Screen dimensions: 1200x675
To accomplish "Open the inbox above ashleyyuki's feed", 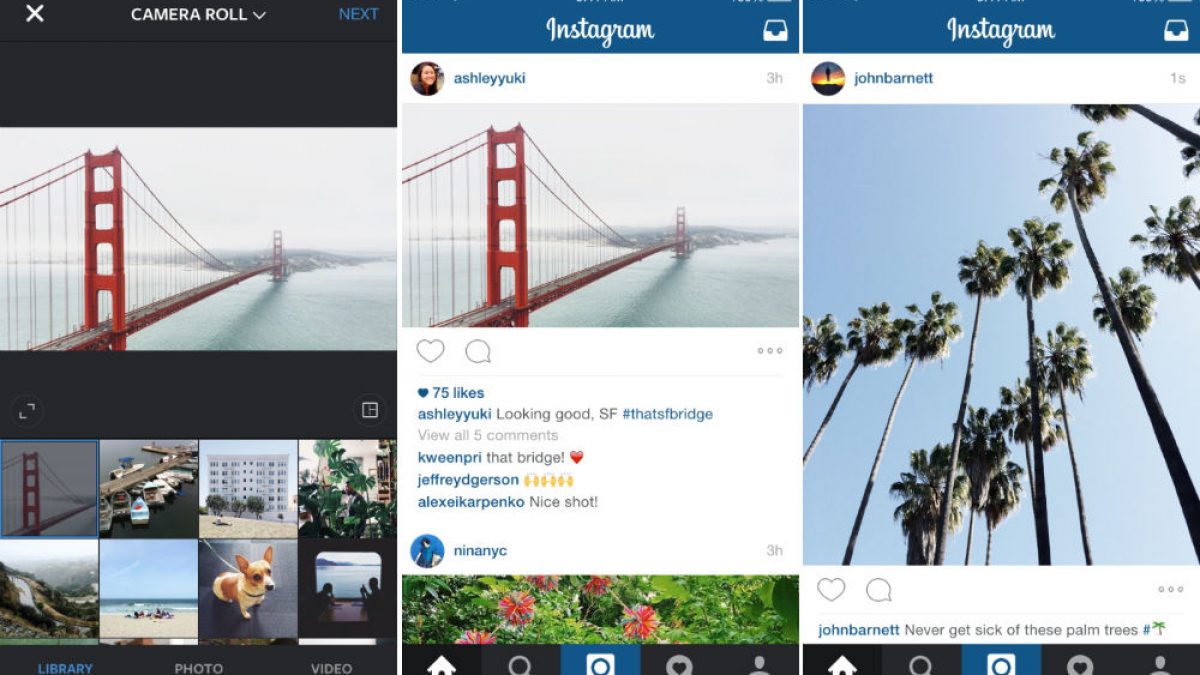I will point(775,31).
